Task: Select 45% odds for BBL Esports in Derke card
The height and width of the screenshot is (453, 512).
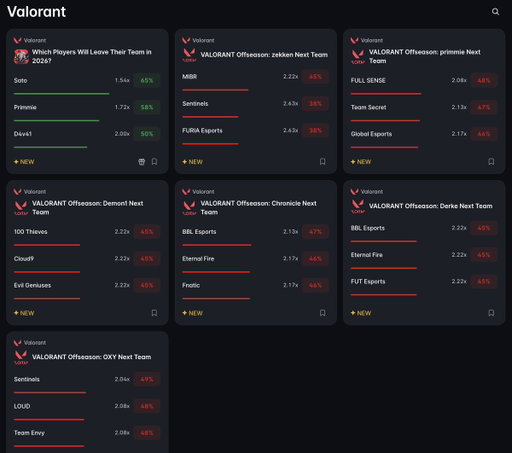Action: click(484, 228)
